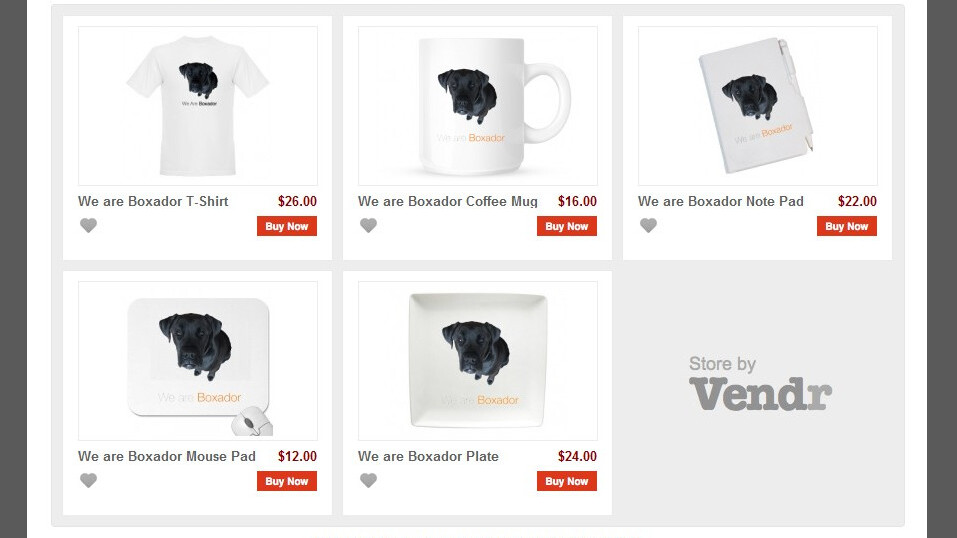Follow the We are Boxador Note Pad link
This screenshot has width=957, height=538.
[x=721, y=201]
